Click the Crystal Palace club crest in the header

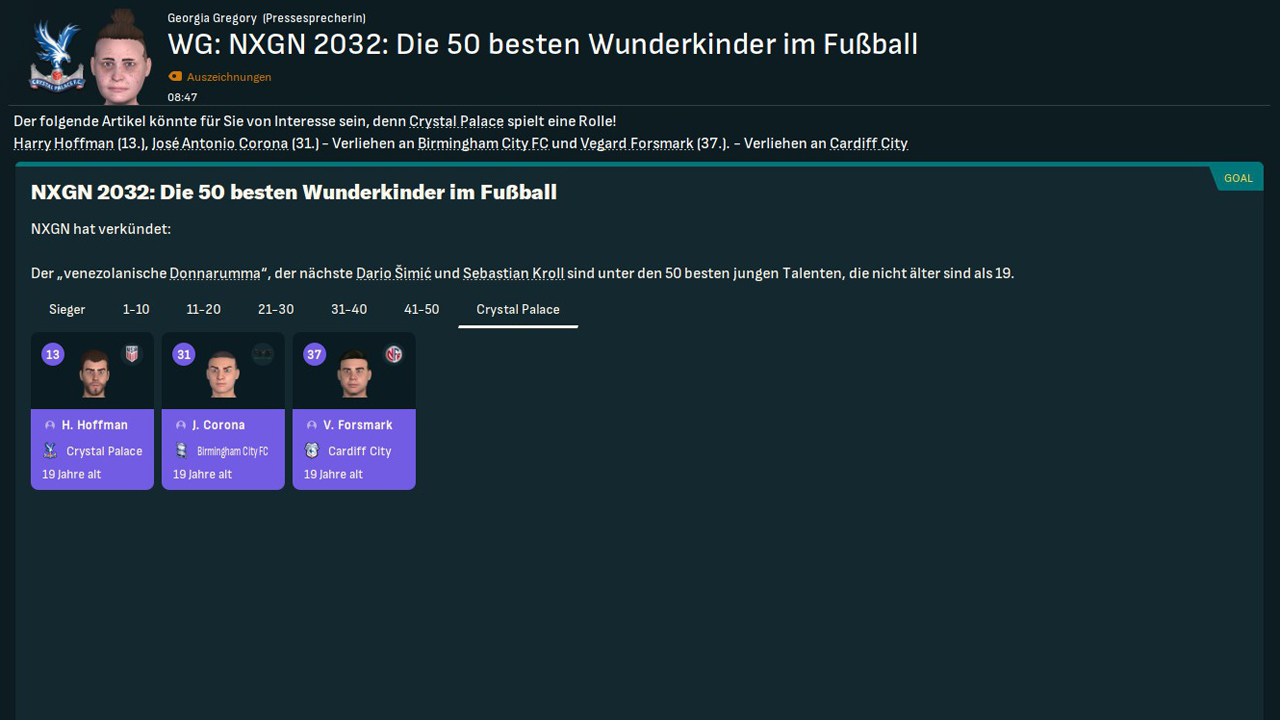point(56,57)
